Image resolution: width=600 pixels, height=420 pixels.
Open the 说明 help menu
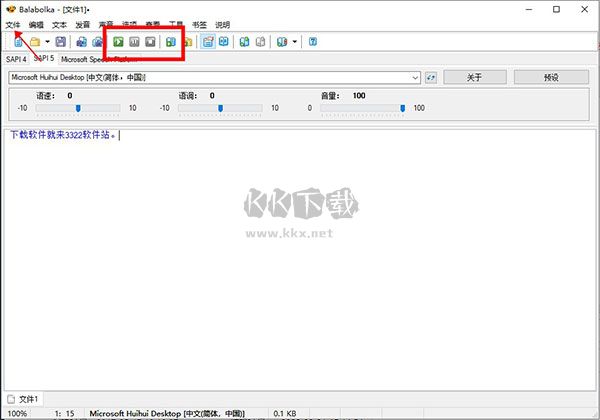(222, 25)
